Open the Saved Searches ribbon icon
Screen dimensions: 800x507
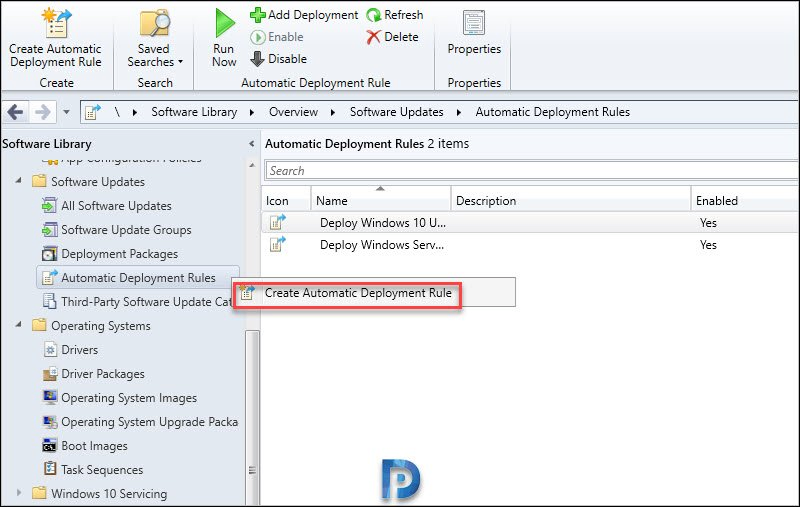tap(155, 23)
